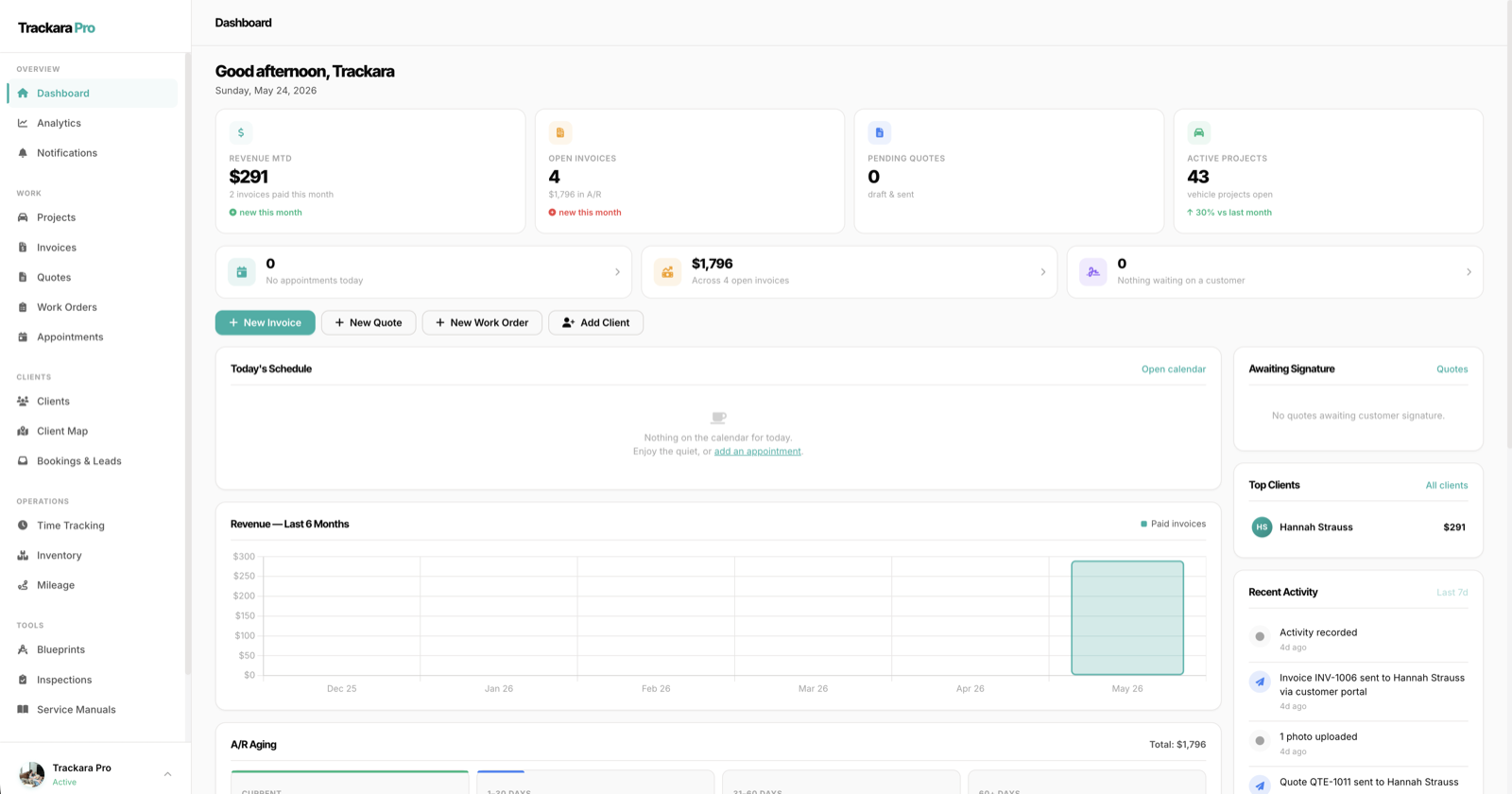Click the Add Client button

[x=595, y=322]
